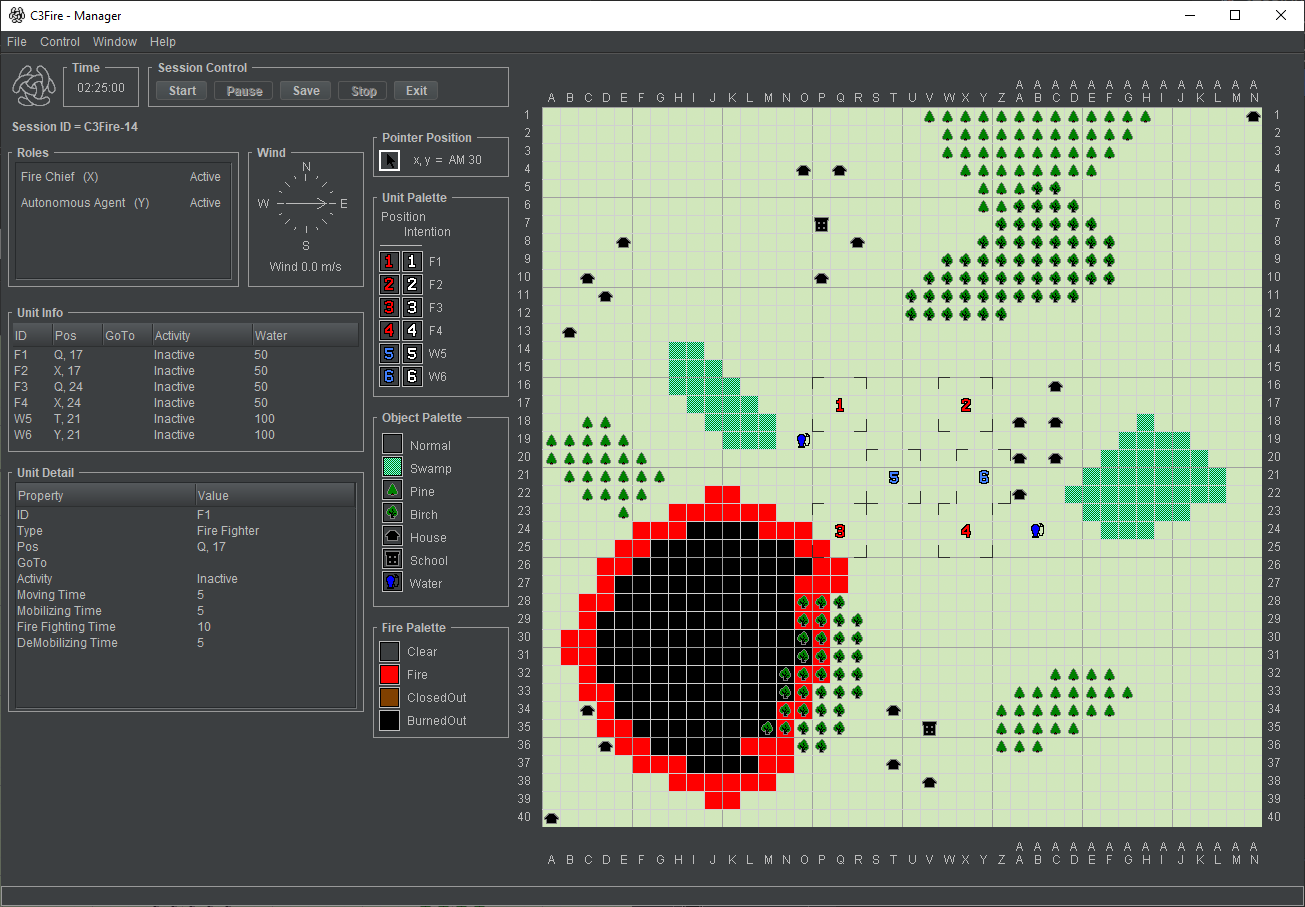Viewport: 1305px width, 907px height.
Task: Pick the House object icon
Action: 392,536
